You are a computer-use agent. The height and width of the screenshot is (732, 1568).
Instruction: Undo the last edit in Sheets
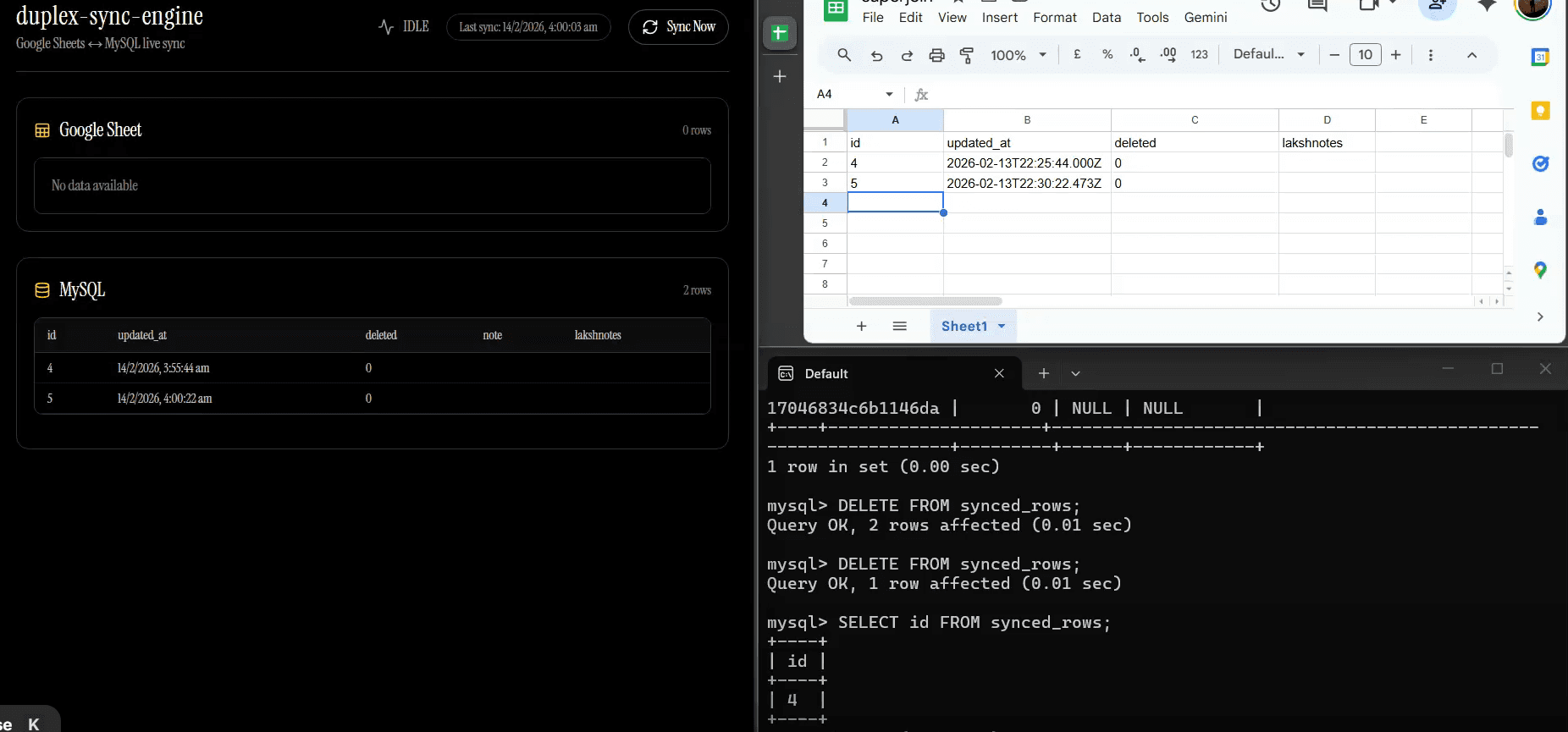click(876, 55)
